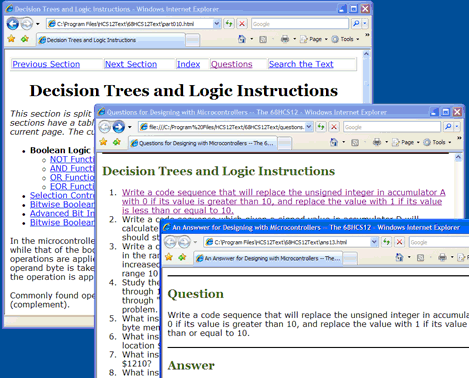Open search options dropdown in Decision Trees window
Viewport: 469px width, 378px height.
[x=365, y=23]
